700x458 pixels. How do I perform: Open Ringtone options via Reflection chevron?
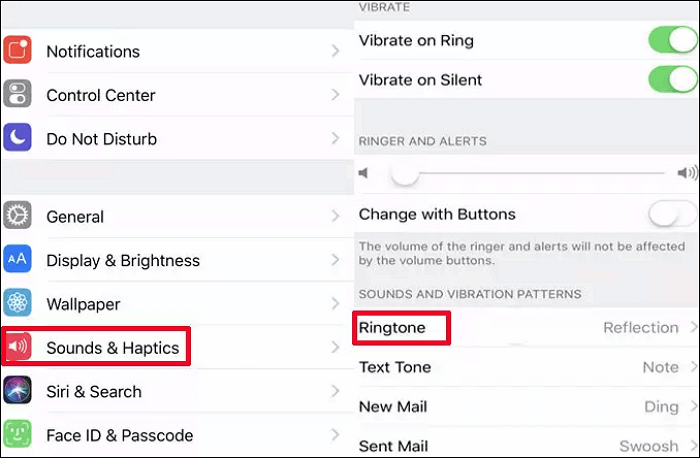691,328
